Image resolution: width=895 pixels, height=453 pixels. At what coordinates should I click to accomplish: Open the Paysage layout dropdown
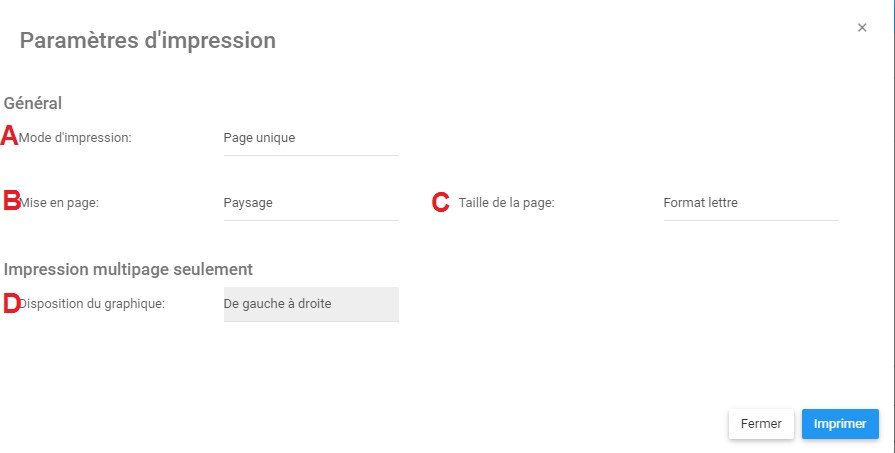point(310,203)
